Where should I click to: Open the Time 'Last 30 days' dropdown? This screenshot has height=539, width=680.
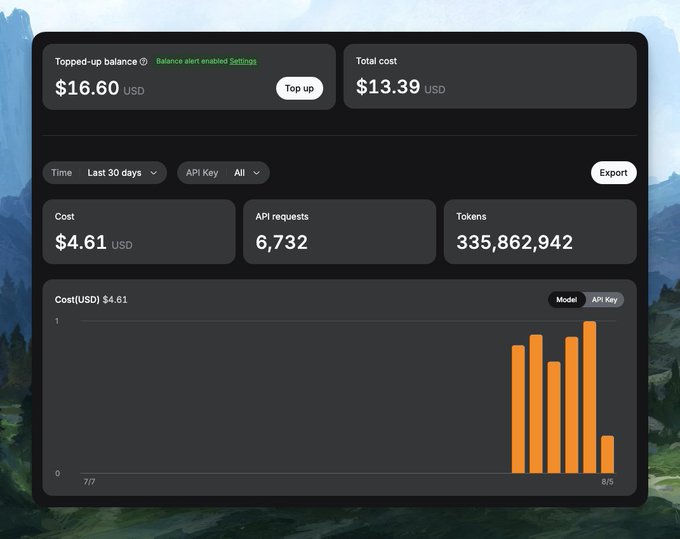coord(105,173)
